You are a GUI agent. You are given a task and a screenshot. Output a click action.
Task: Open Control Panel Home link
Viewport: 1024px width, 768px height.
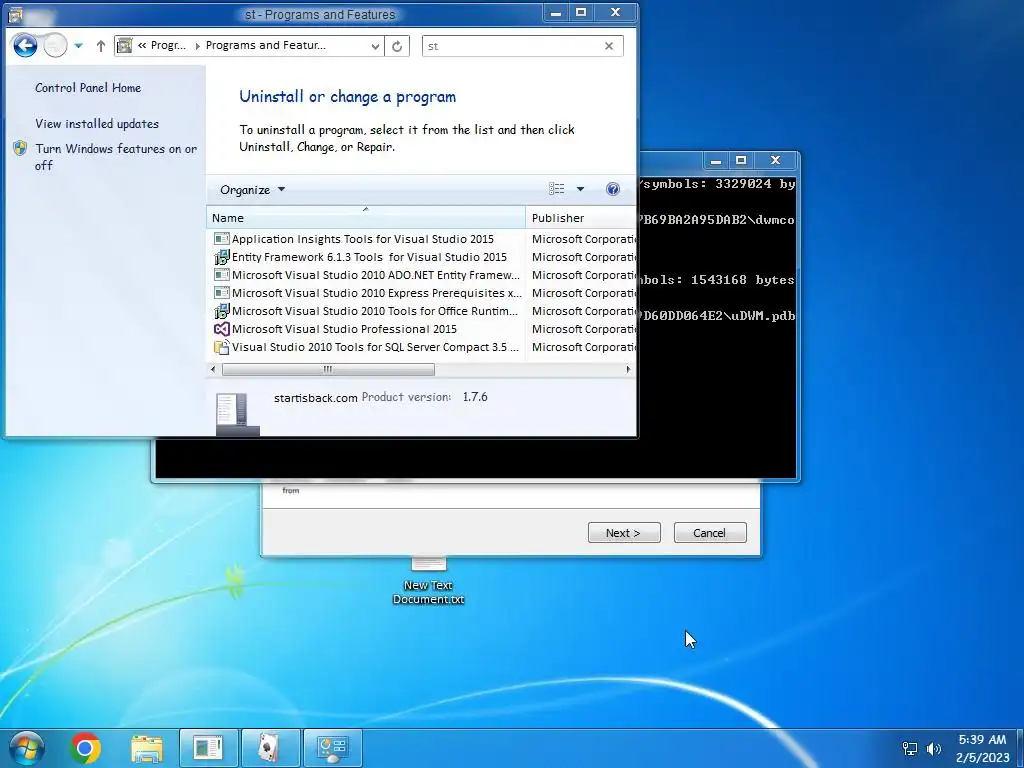pyautogui.click(x=88, y=88)
